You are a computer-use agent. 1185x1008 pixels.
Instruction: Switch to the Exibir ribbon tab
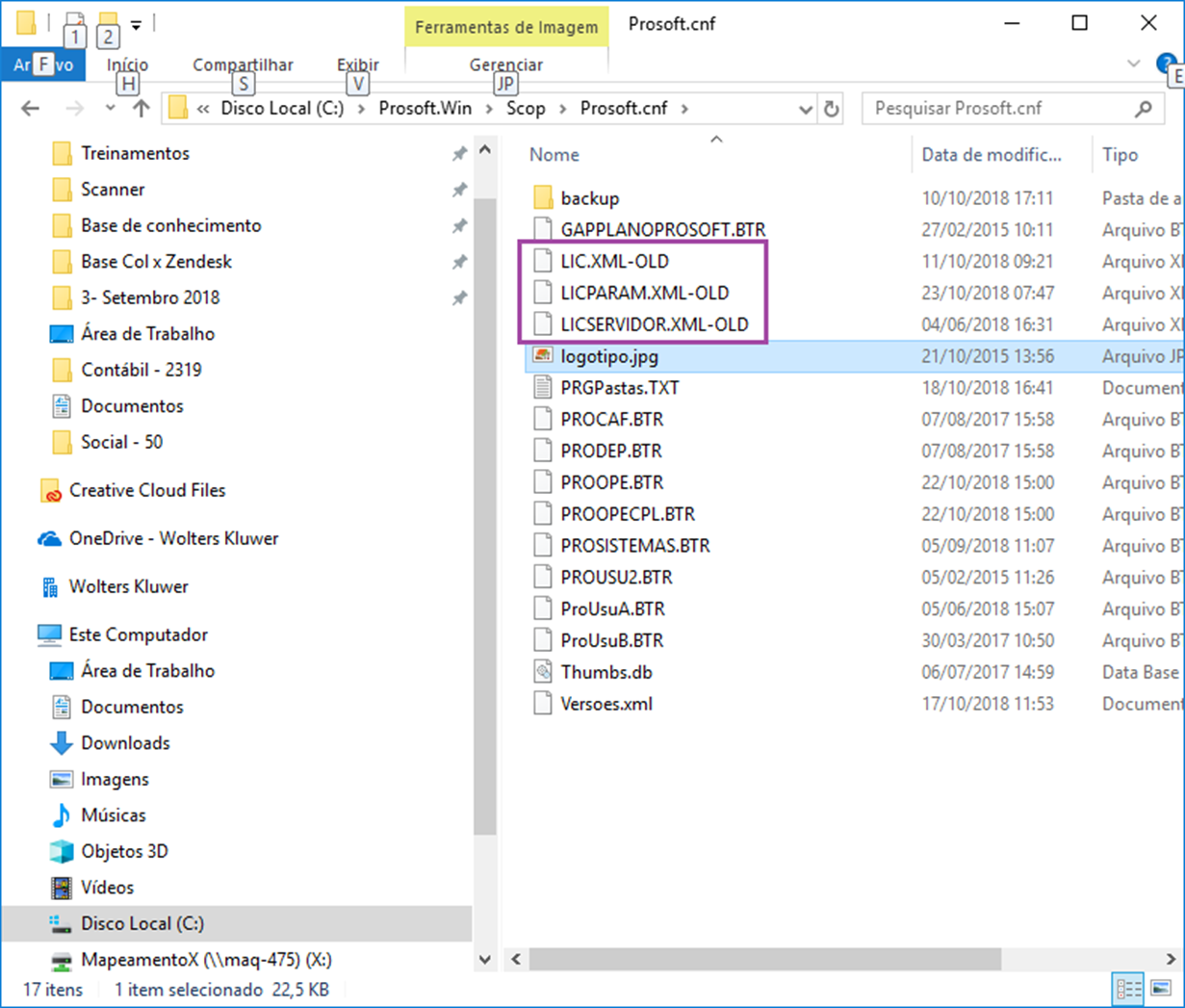click(x=358, y=65)
